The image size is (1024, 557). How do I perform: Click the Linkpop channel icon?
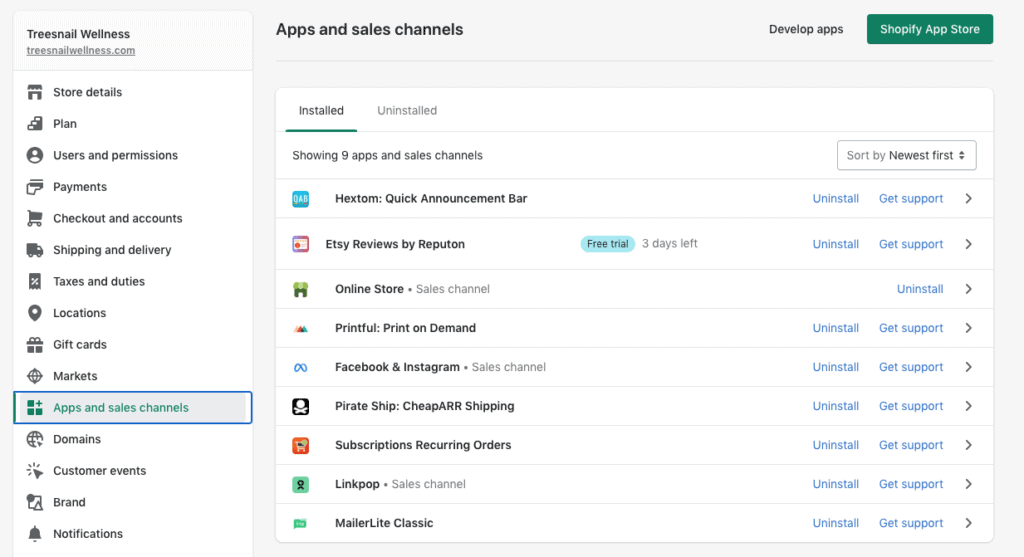[x=300, y=485]
